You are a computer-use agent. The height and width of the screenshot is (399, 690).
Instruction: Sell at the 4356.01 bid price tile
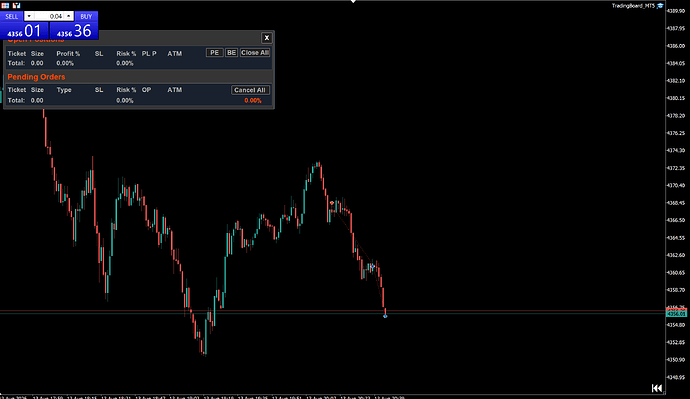(24, 31)
